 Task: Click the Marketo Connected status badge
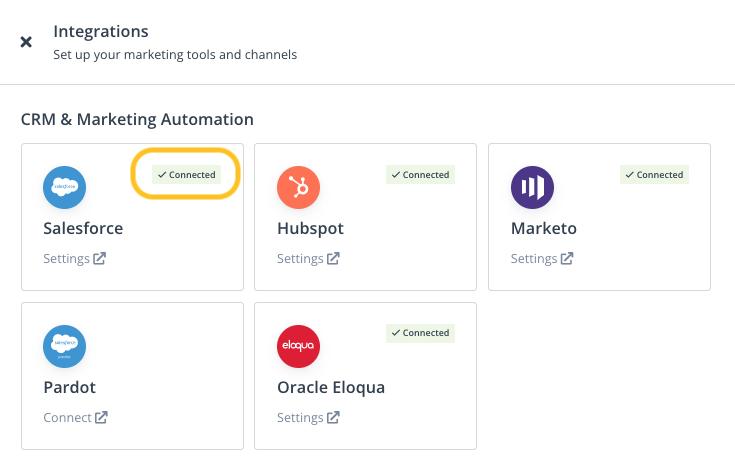654,175
